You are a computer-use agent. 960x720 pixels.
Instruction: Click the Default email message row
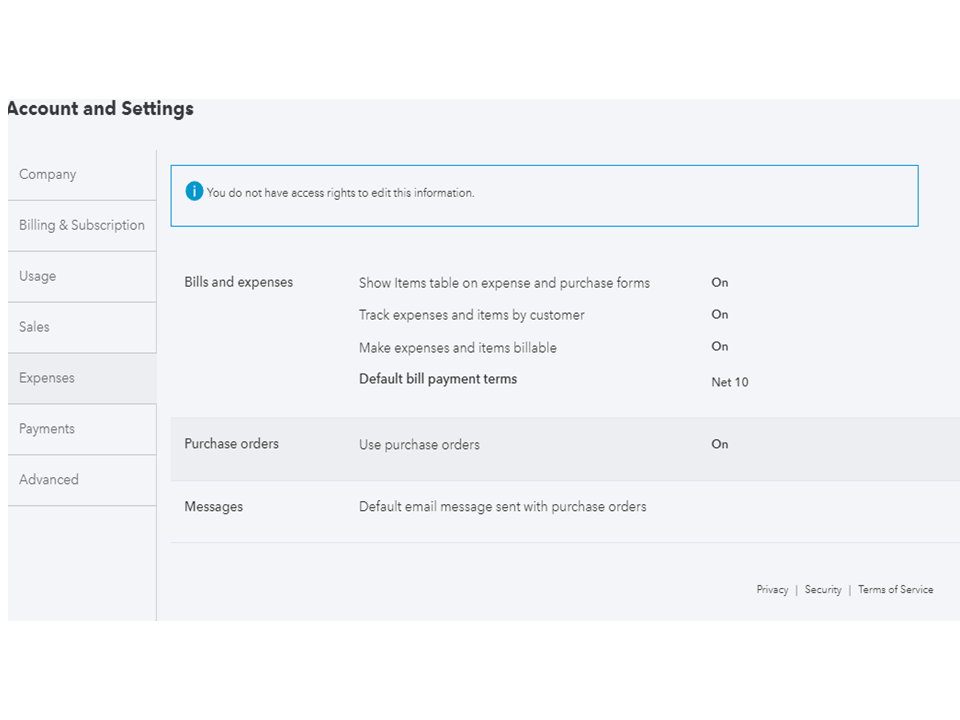(503, 507)
